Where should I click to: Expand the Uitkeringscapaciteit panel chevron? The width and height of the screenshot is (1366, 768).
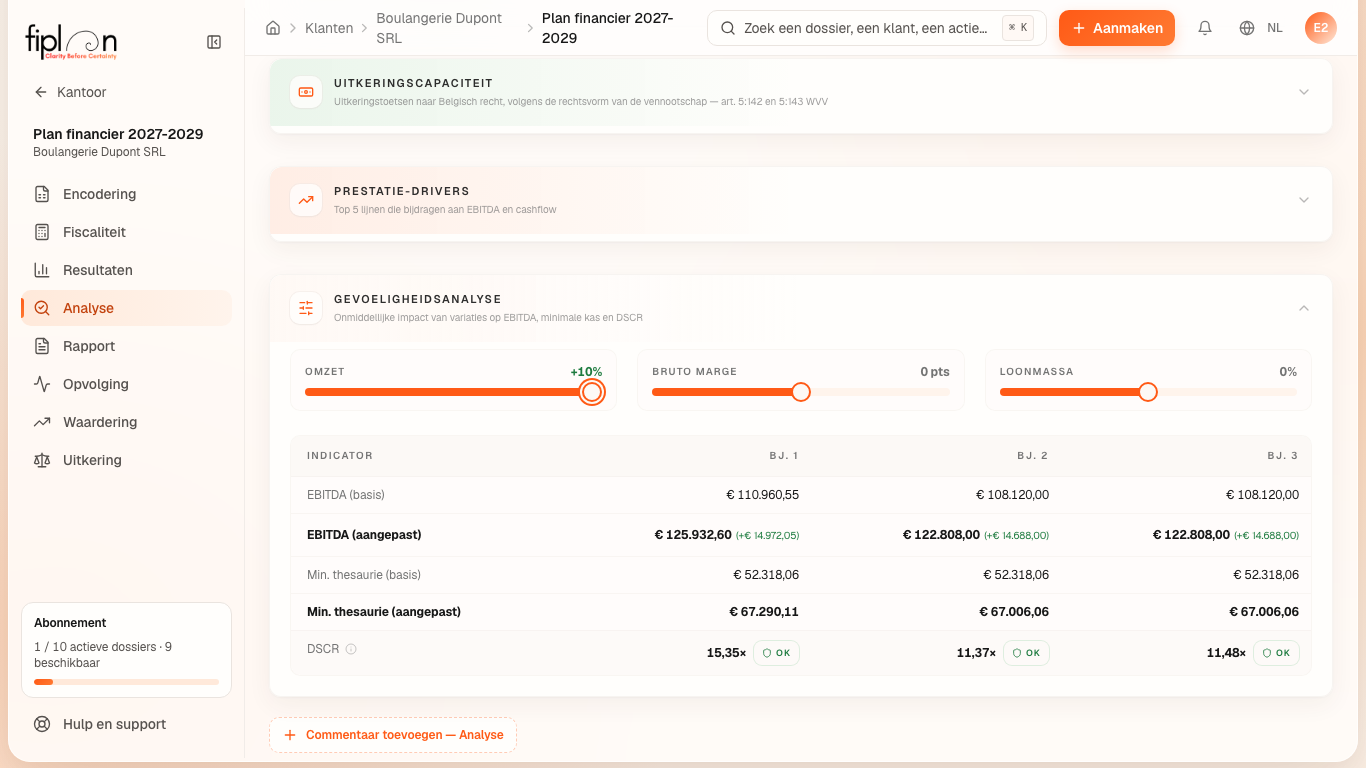point(1304,92)
